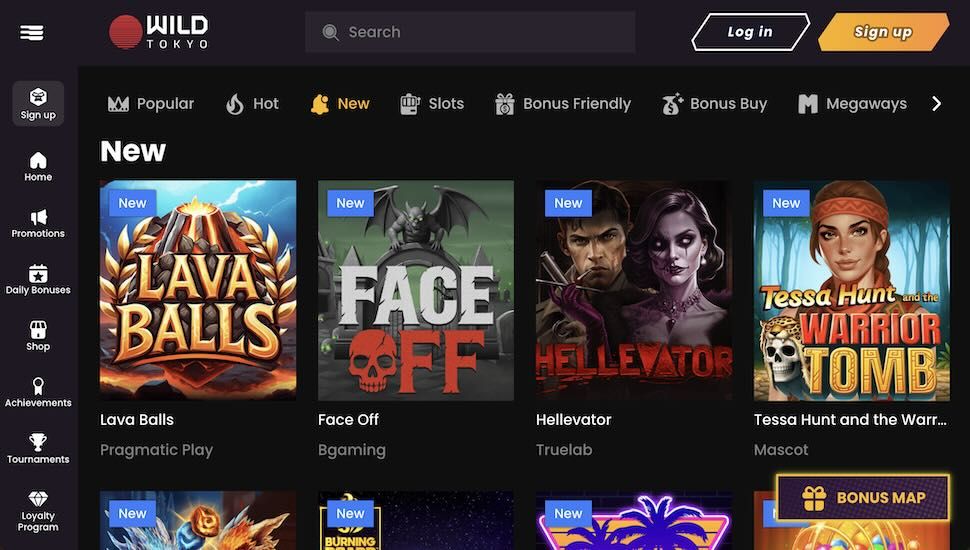Open Home from sidebar
This screenshot has height=550, width=970.
[x=38, y=160]
